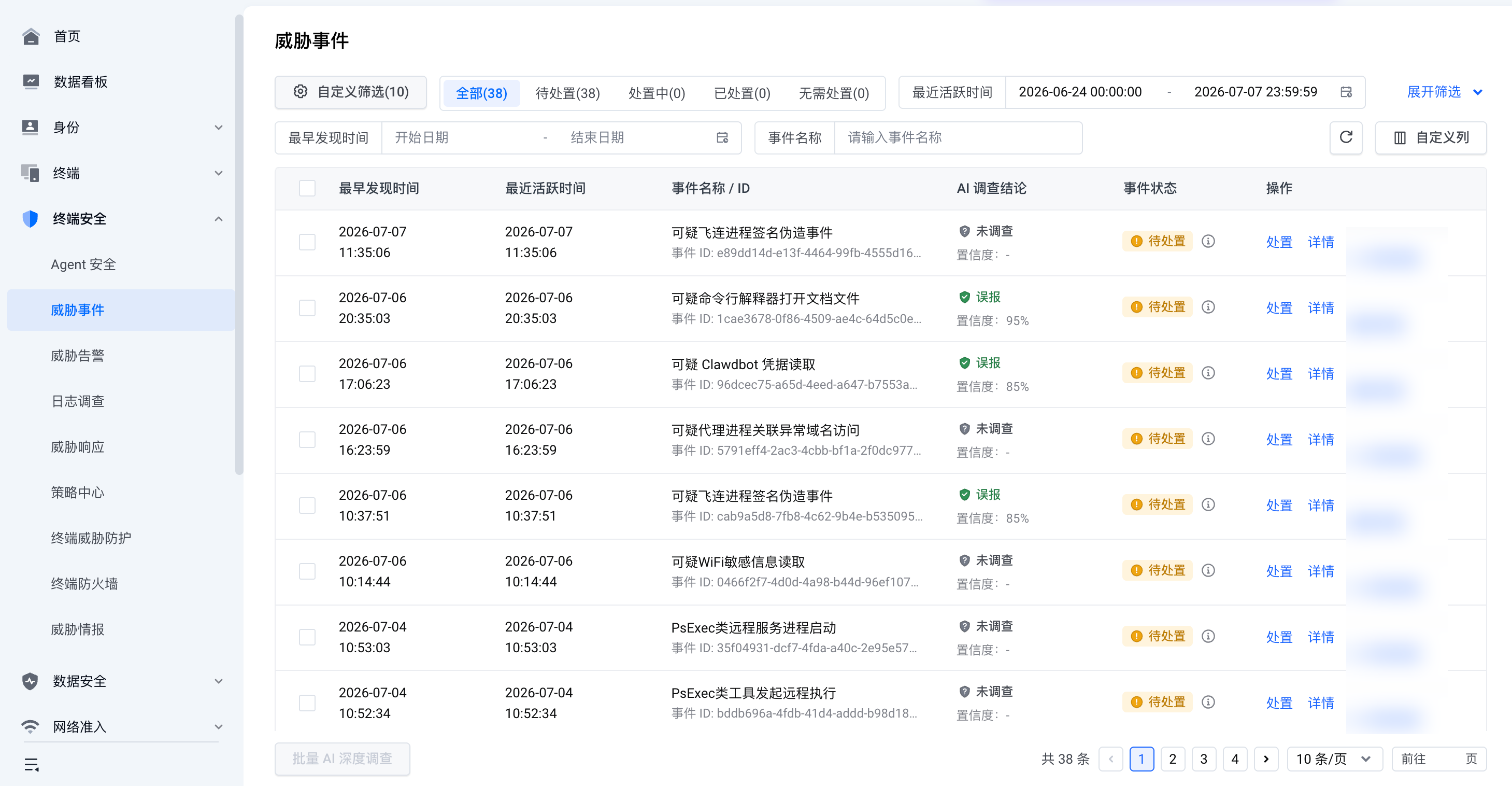
Task: Check the PsExec类工具发起远程执行 row
Action: coord(307,703)
